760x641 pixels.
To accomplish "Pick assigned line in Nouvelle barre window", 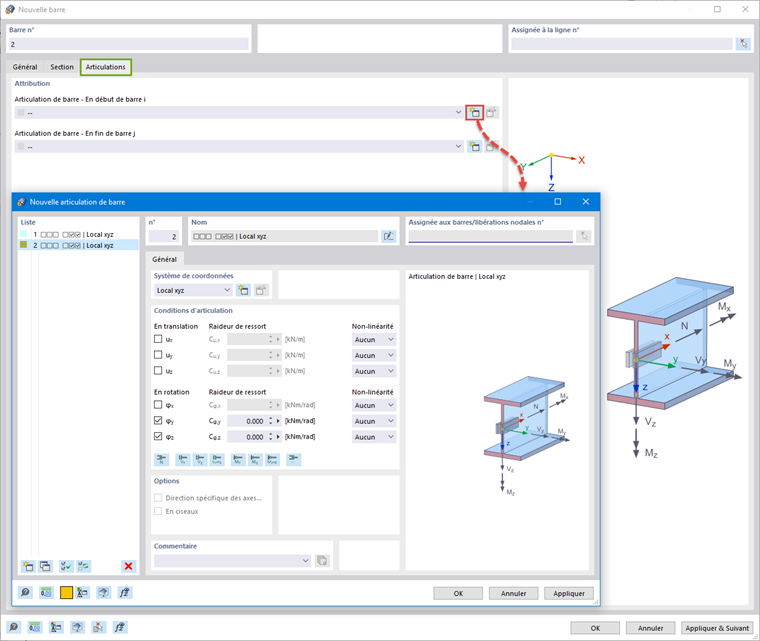I will tap(743, 44).
